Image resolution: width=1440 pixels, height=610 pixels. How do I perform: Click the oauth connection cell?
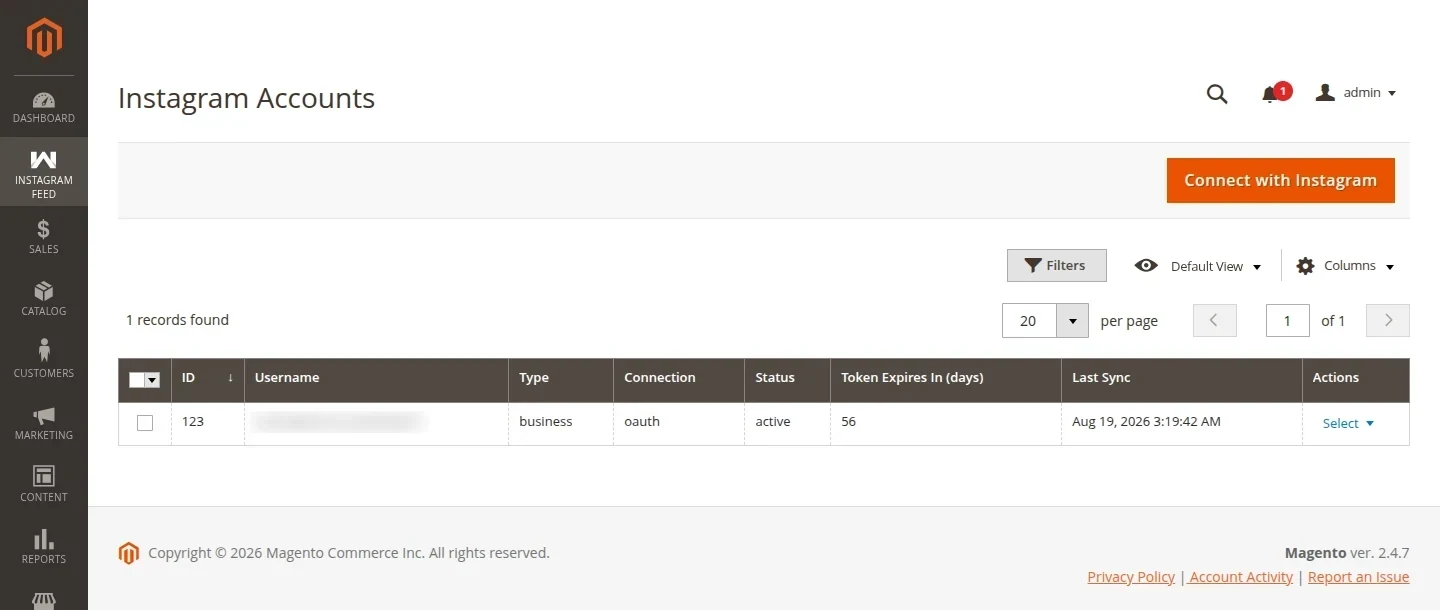679,423
